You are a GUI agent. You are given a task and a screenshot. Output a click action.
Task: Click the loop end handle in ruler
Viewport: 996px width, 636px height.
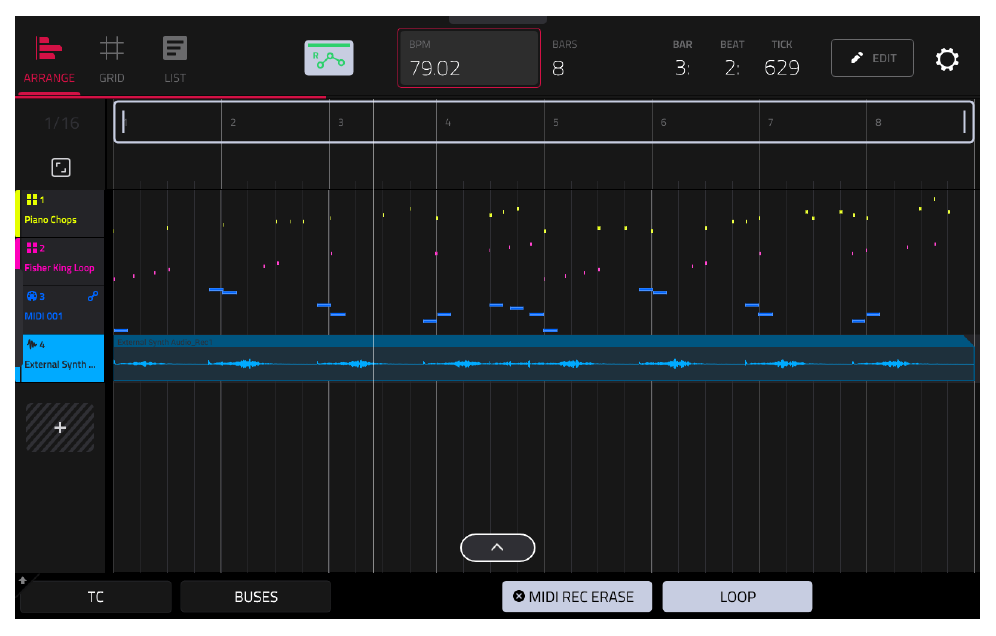(964, 122)
